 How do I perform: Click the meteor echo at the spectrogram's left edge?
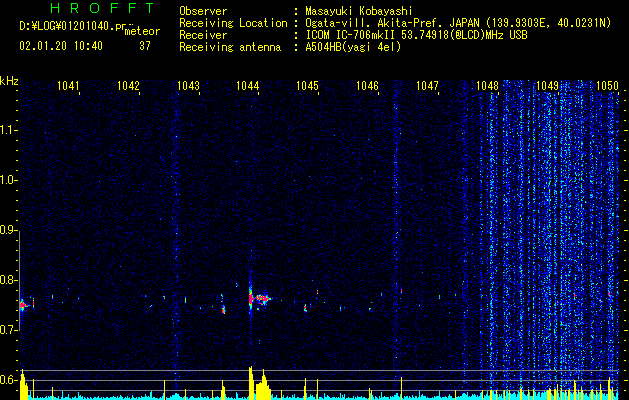click(x=23, y=305)
